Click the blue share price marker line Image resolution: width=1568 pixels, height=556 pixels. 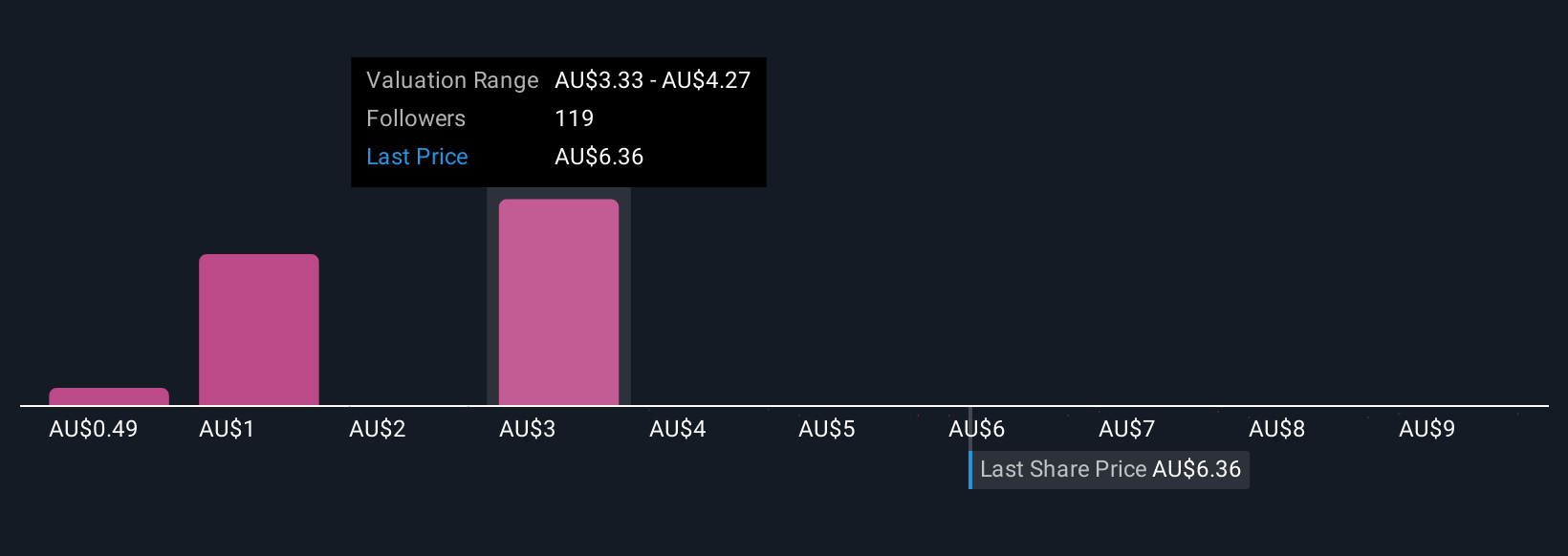tap(970, 469)
